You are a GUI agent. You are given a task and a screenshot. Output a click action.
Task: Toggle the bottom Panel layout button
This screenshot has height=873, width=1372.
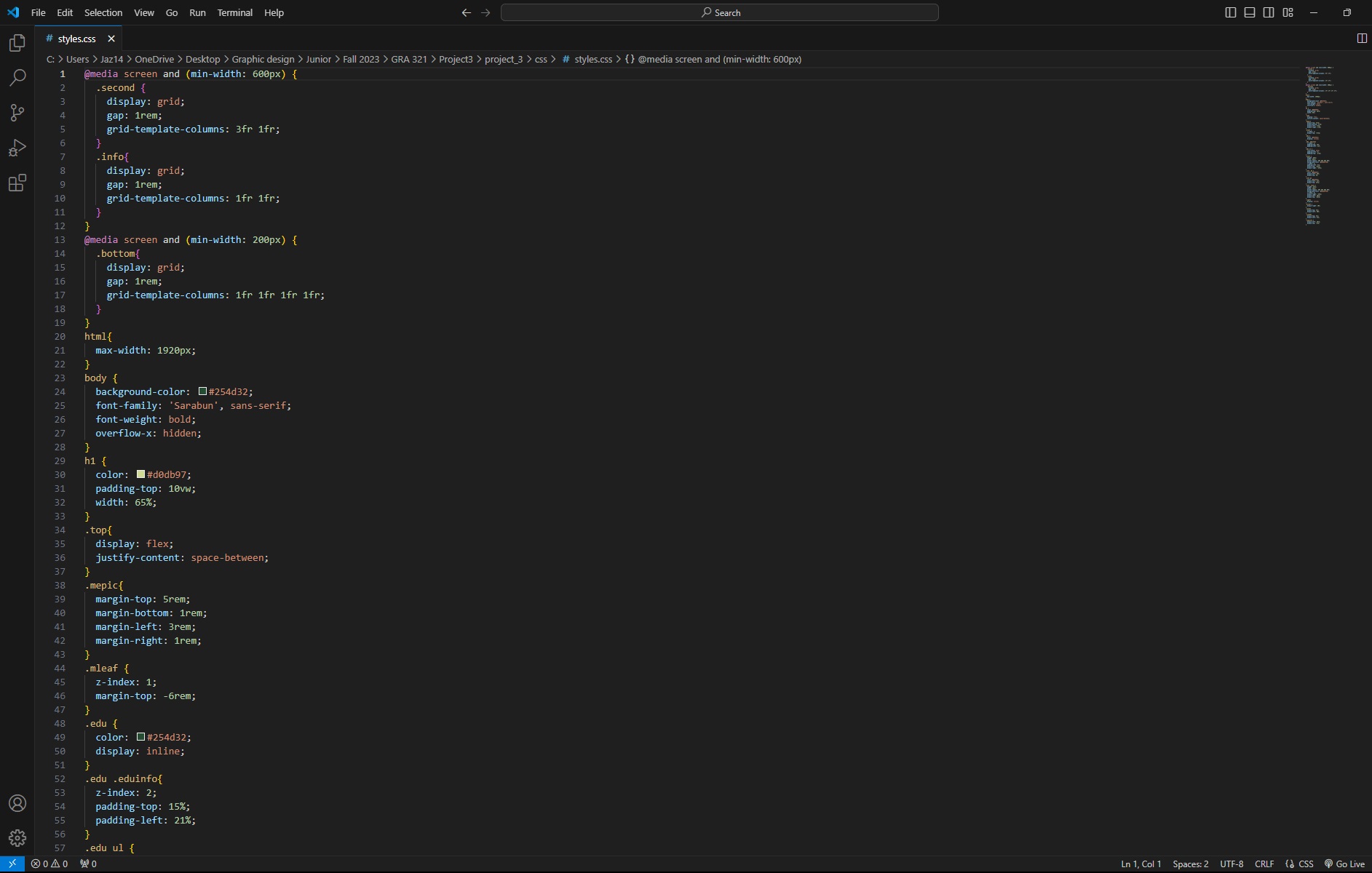pyautogui.click(x=1250, y=12)
